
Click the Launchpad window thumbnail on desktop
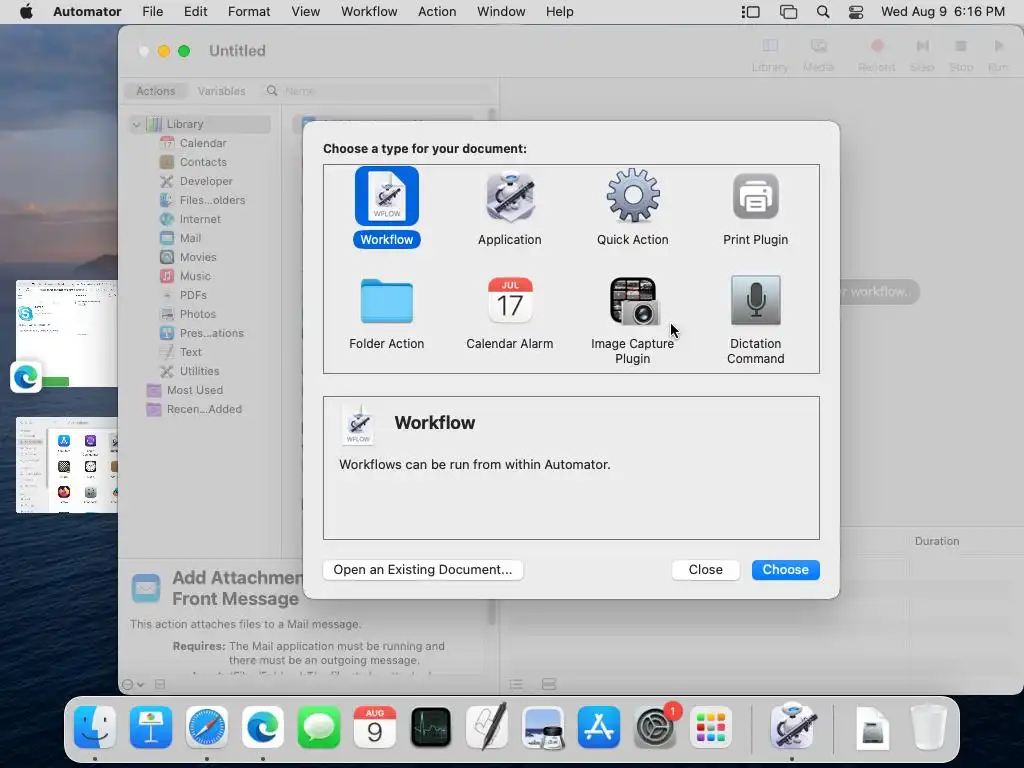click(x=67, y=465)
